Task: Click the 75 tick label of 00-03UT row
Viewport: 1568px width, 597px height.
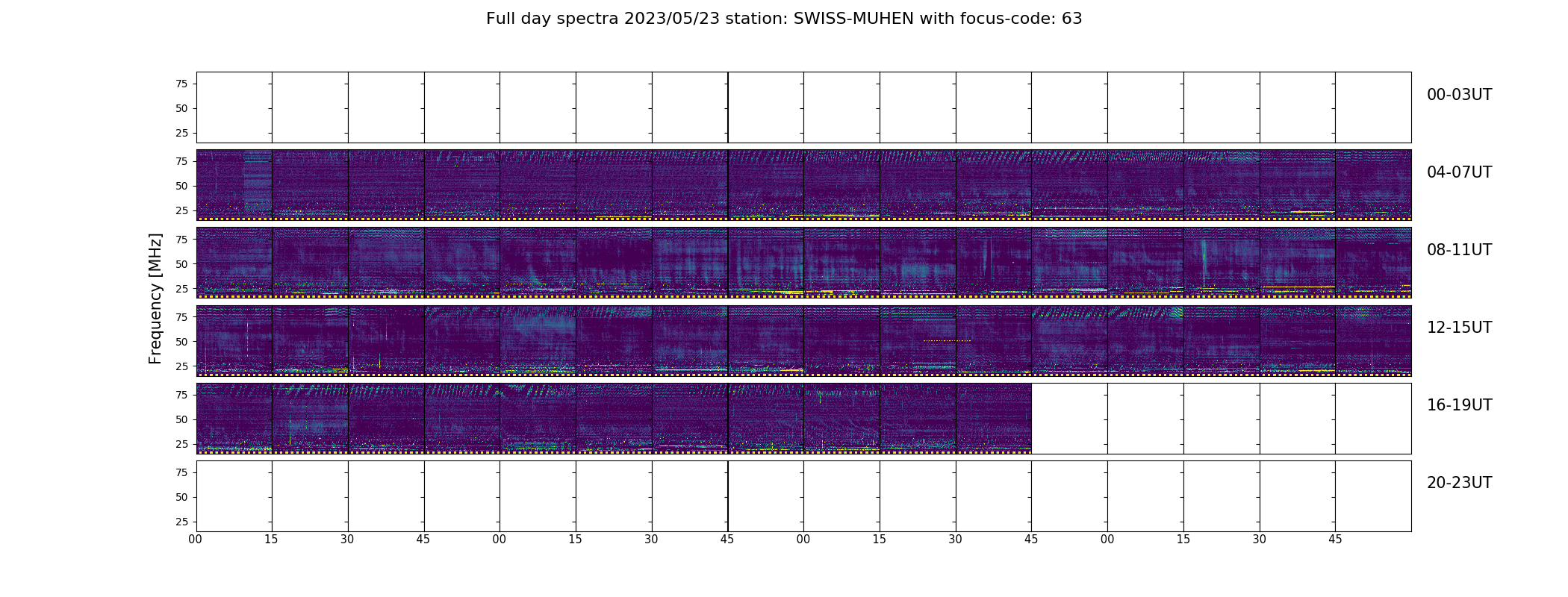Action: [x=181, y=84]
